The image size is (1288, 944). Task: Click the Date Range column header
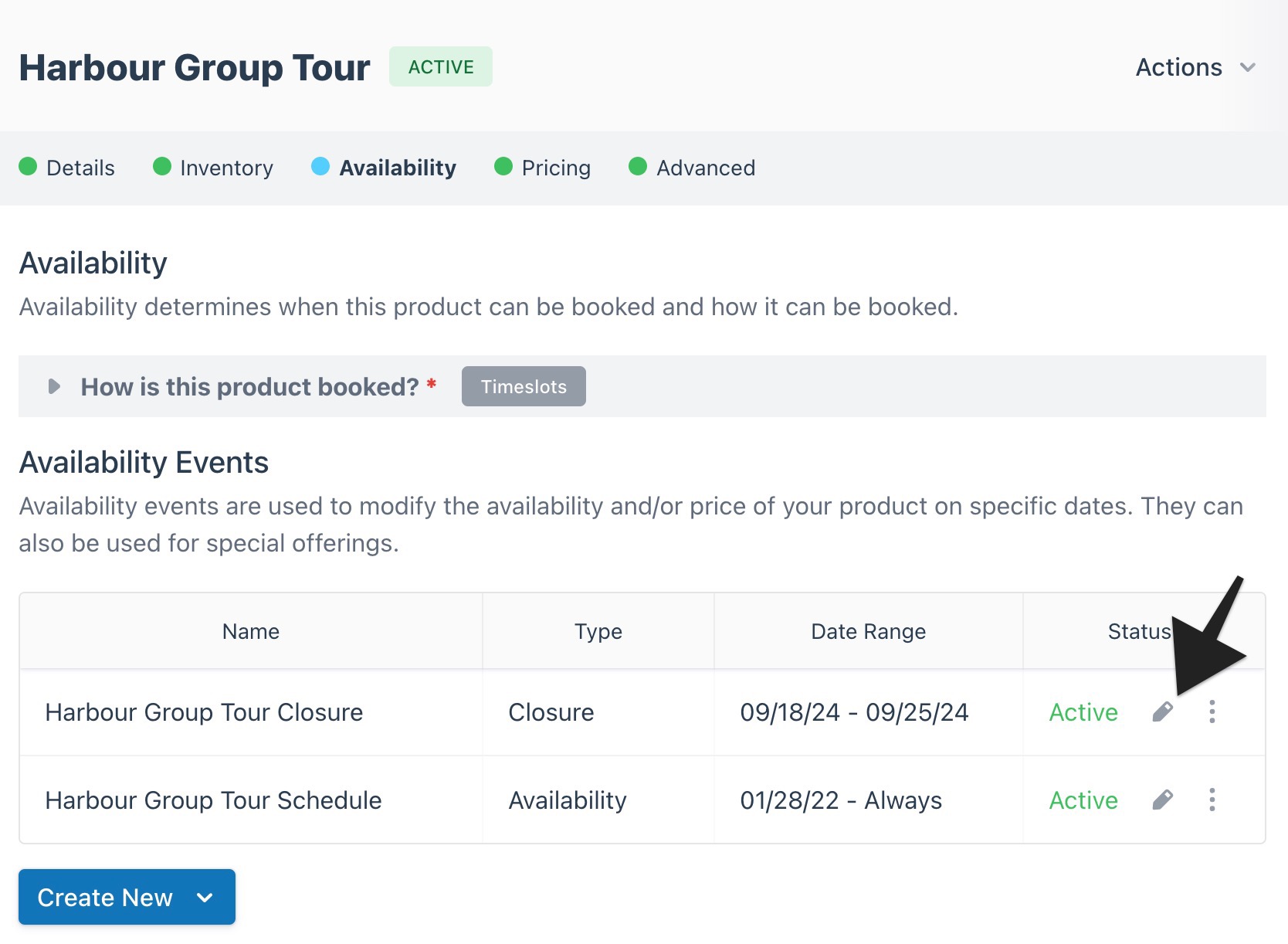pos(869,631)
